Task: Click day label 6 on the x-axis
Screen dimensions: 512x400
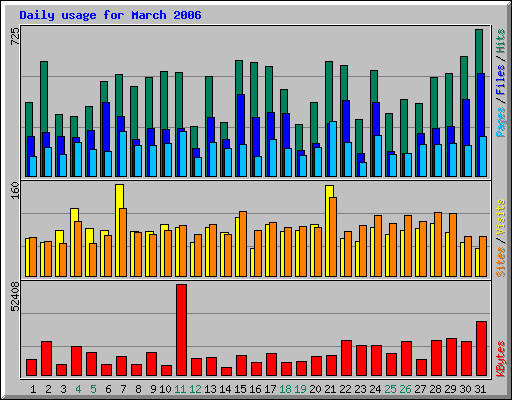Action: pyautogui.click(x=108, y=389)
